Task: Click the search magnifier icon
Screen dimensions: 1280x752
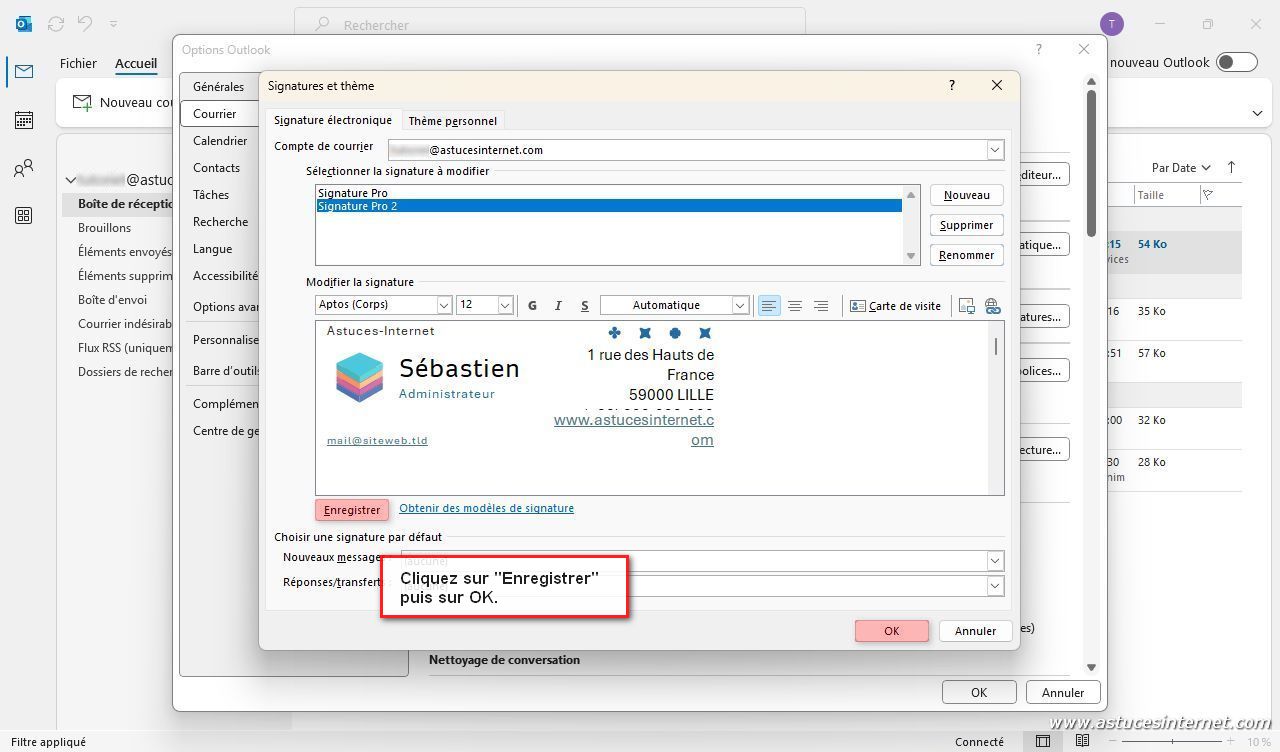Action: [322, 24]
